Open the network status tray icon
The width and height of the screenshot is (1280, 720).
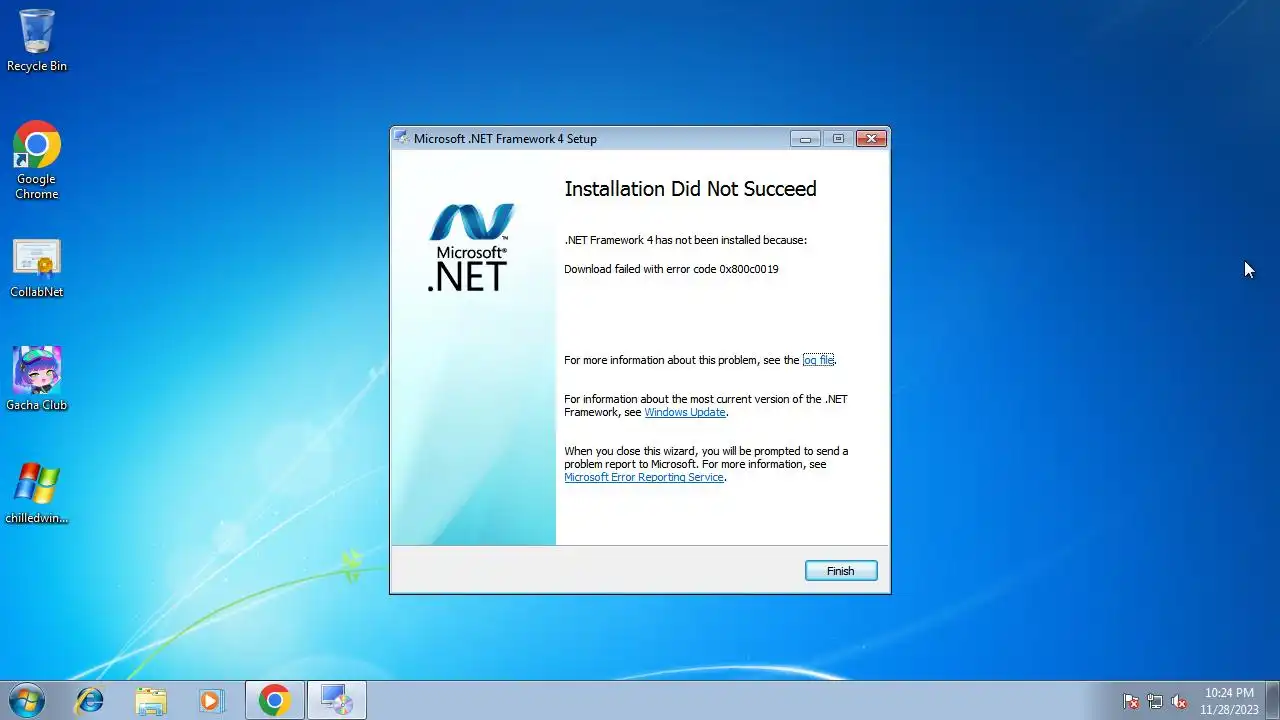pyautogui.click(x=1155, y=702)
